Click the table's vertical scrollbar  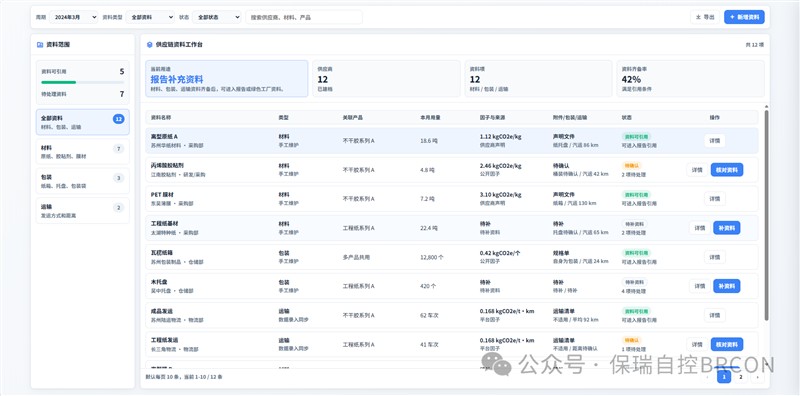click(x=766, y=214)
